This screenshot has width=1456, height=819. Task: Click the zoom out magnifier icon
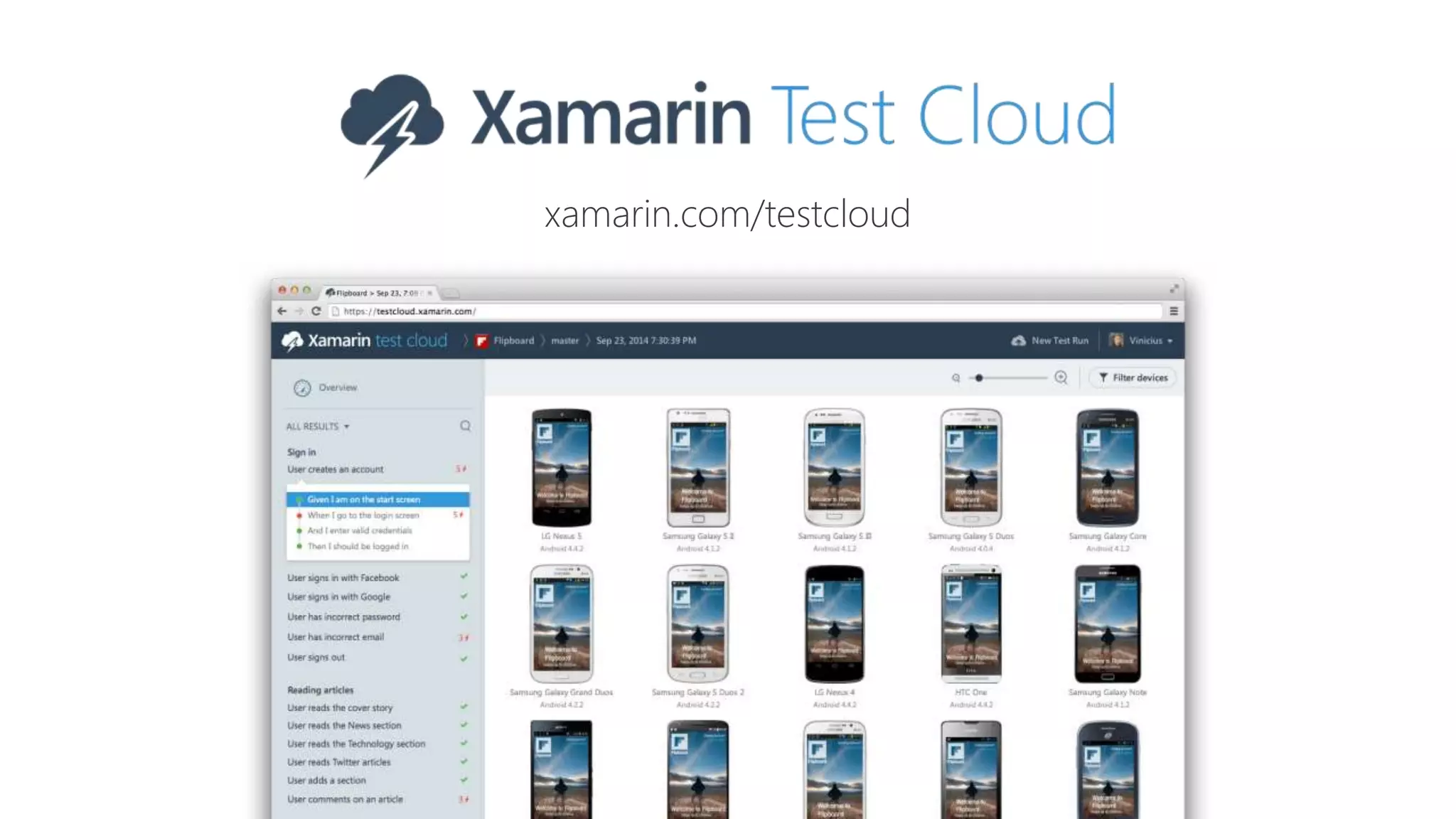click(x=956, y=378)
